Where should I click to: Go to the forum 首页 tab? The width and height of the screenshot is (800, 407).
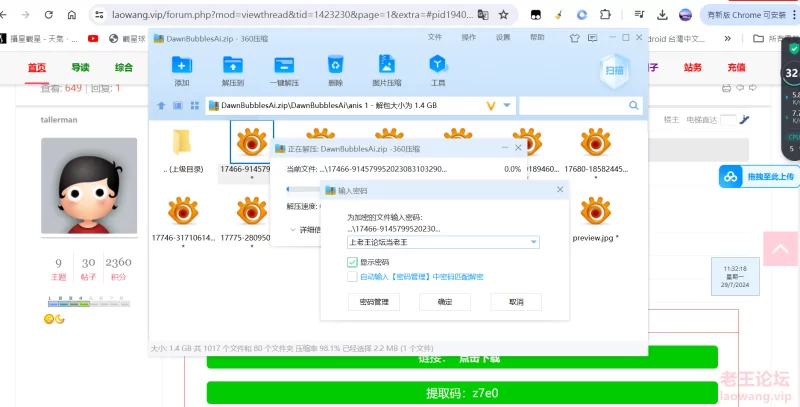click(x=37, y=67)
